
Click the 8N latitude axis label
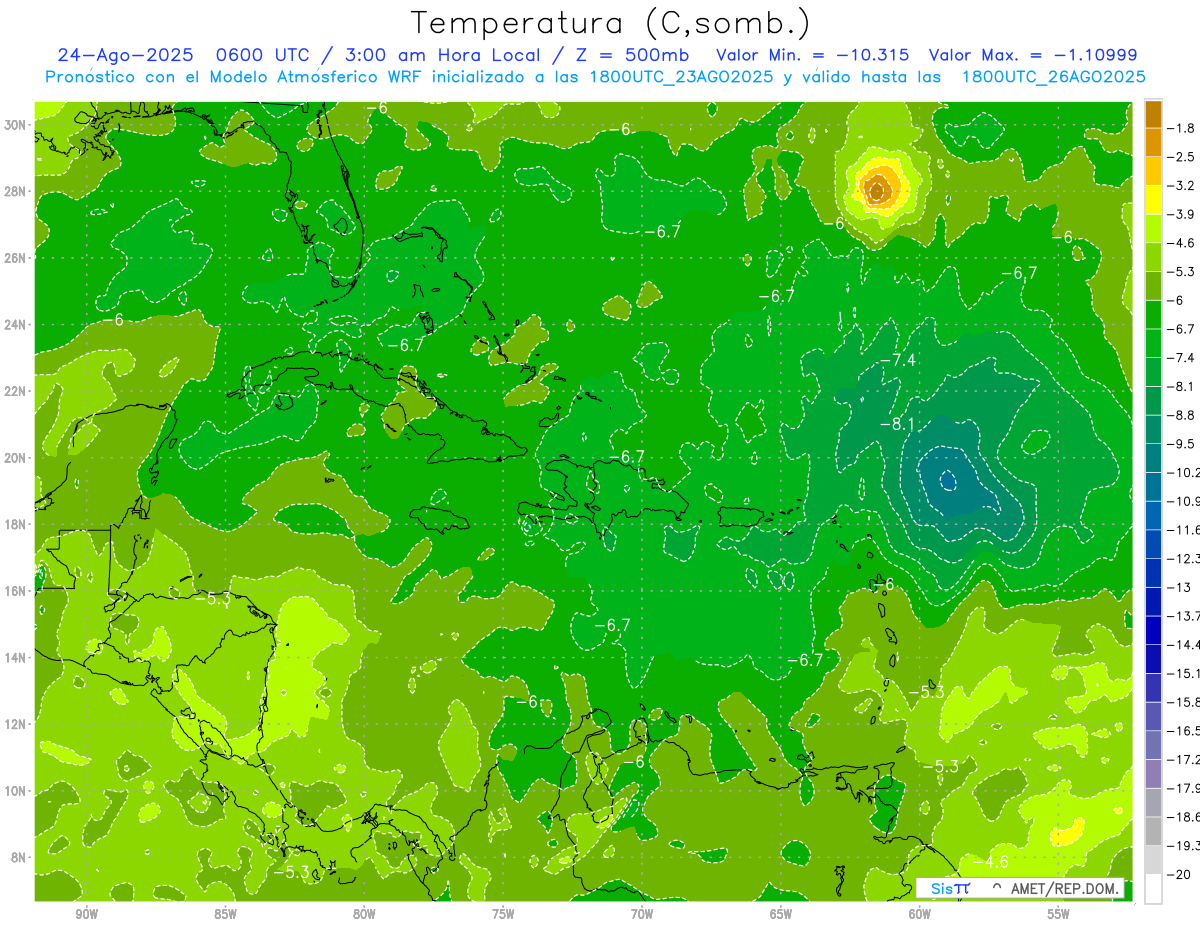point(20,857)
